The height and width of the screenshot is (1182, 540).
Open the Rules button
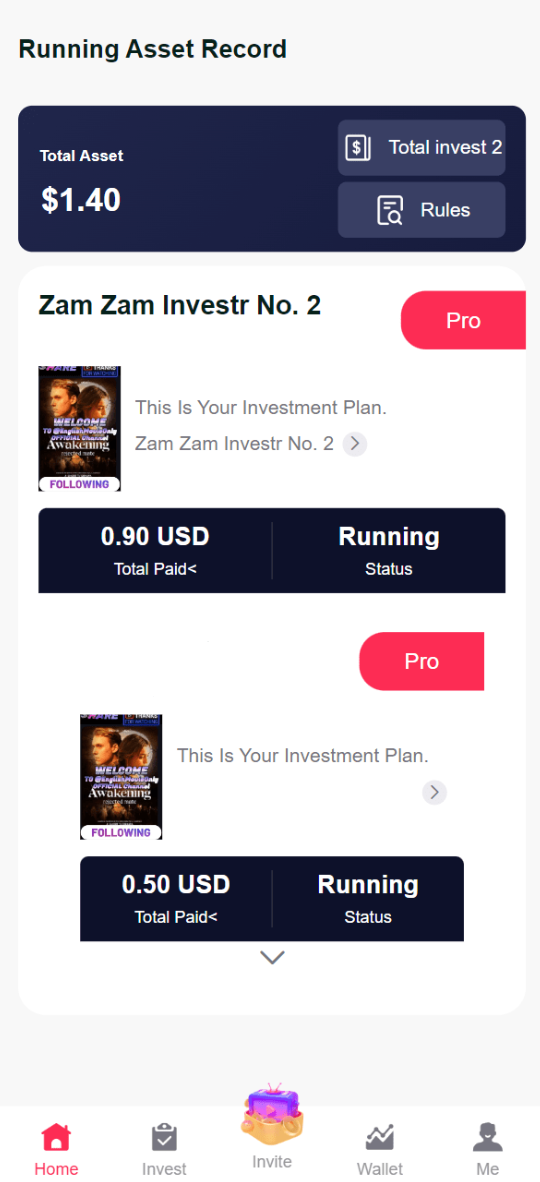(422, 210)
